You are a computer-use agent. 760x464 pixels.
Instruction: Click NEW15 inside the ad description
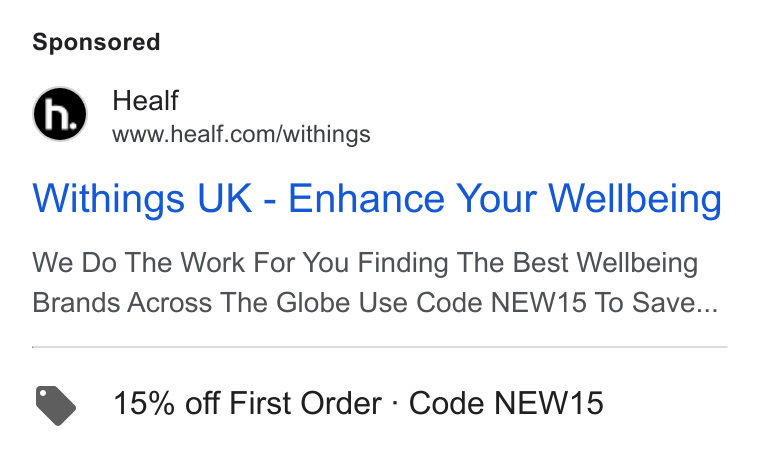538,303
